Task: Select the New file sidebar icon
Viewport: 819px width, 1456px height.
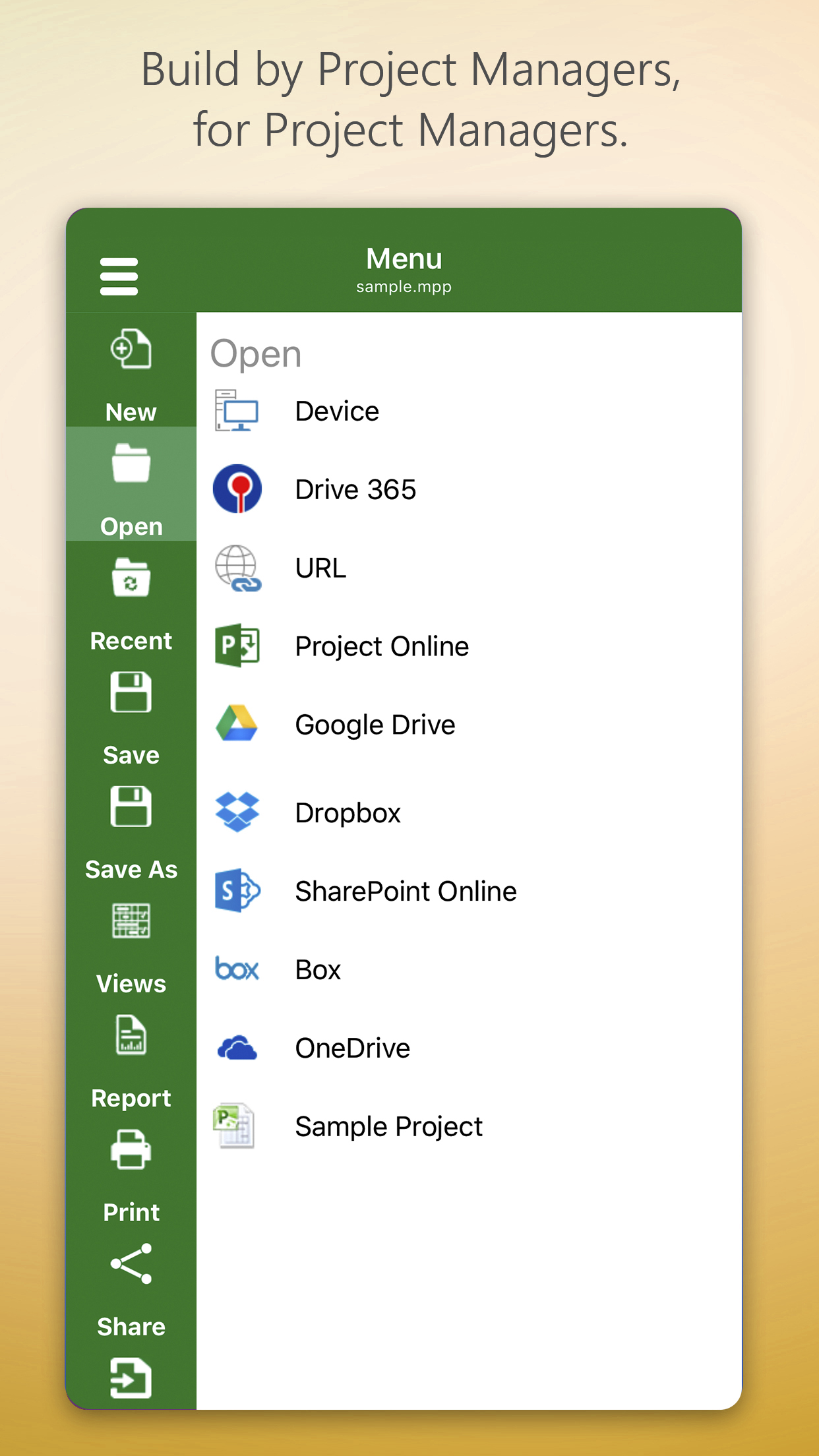Action: coord(131,349)
